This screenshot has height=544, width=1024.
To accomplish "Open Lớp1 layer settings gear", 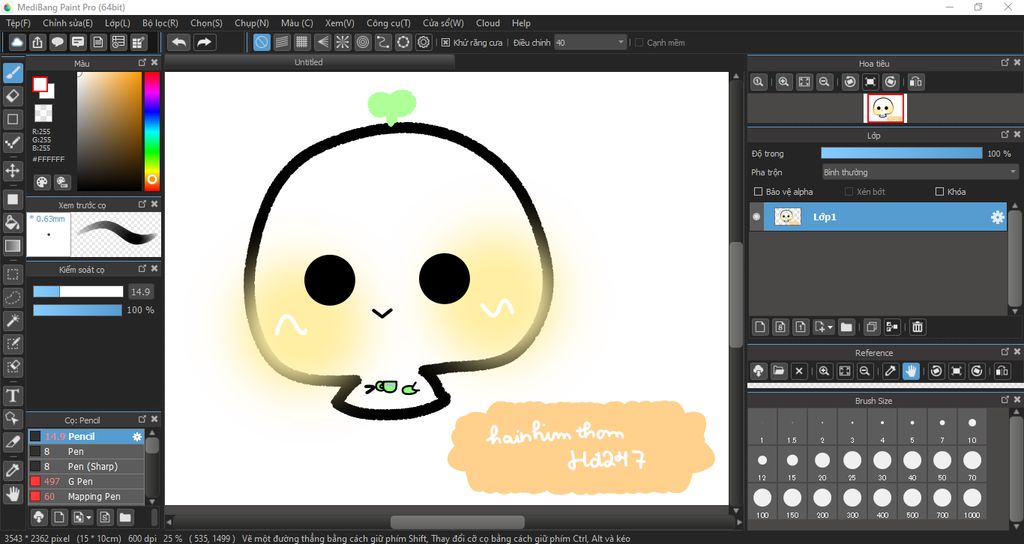I will [997, 217].
